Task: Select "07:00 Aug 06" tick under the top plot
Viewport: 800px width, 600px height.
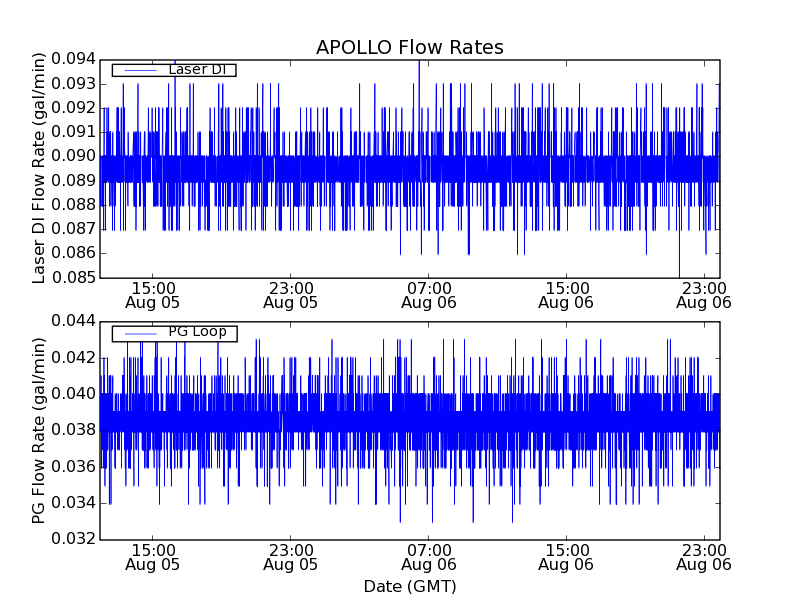Action: pyautogui.click(x=428, y=294)
